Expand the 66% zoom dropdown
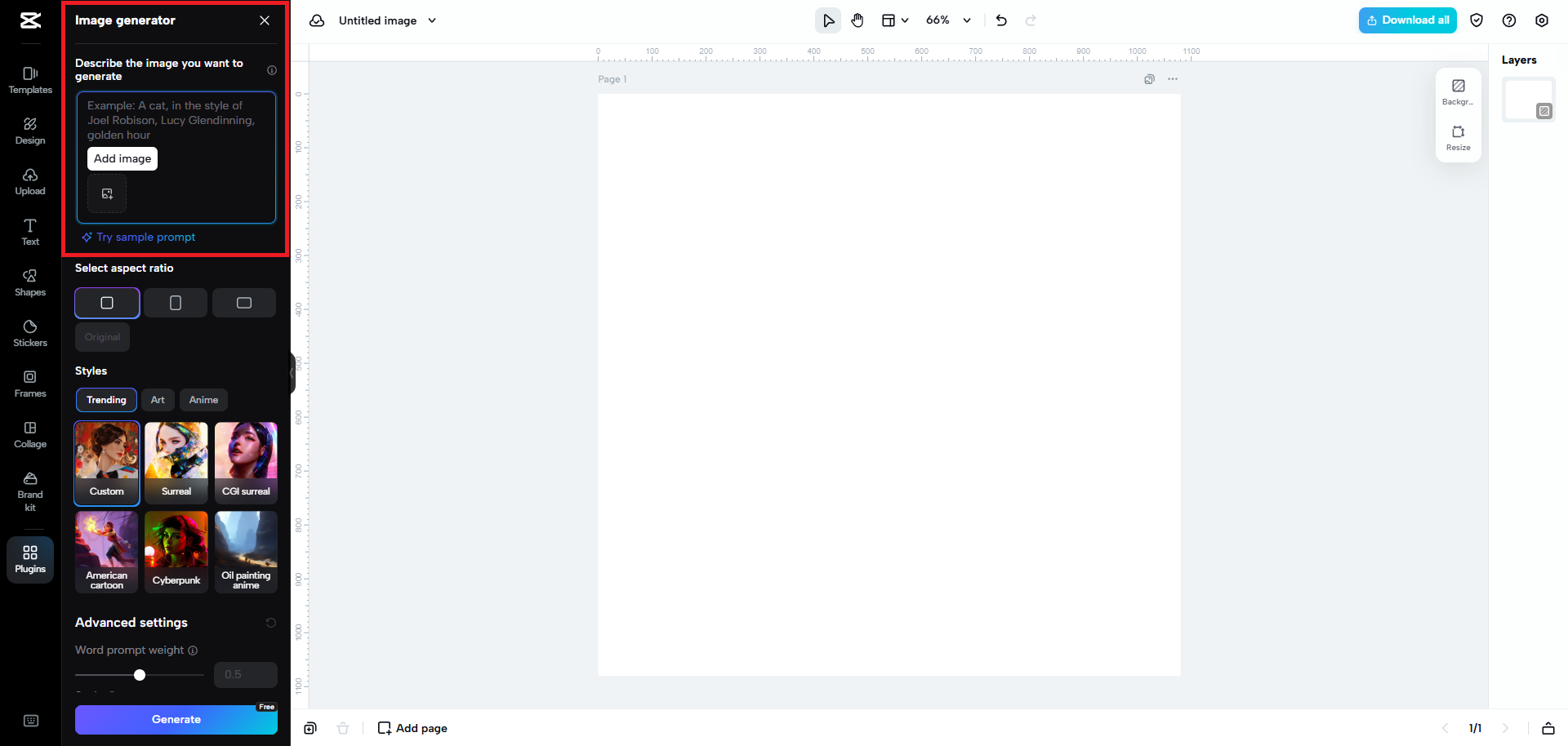This screenshot has width=1568, height=746. point(967,20)
